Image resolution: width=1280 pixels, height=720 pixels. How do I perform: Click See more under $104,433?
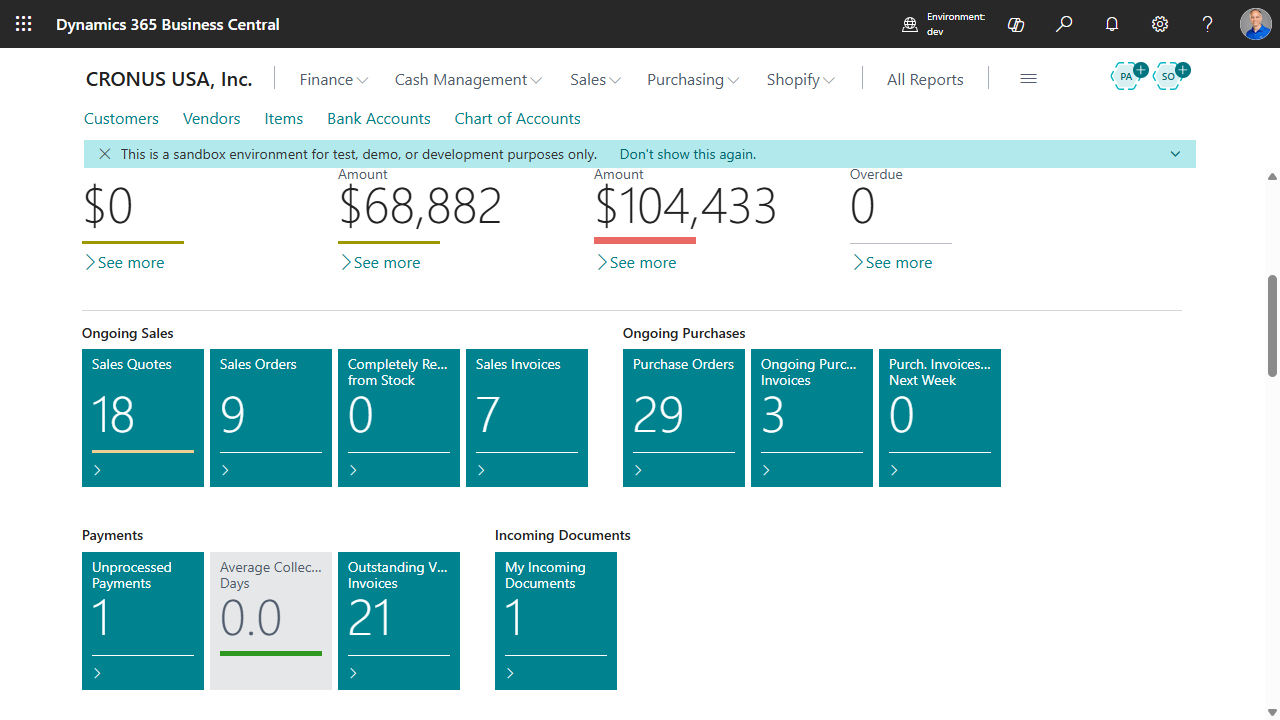click(635, 263)
